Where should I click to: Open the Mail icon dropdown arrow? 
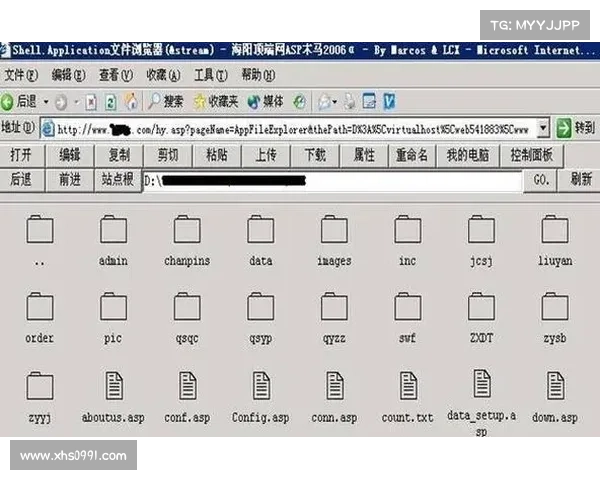point(335,102)
